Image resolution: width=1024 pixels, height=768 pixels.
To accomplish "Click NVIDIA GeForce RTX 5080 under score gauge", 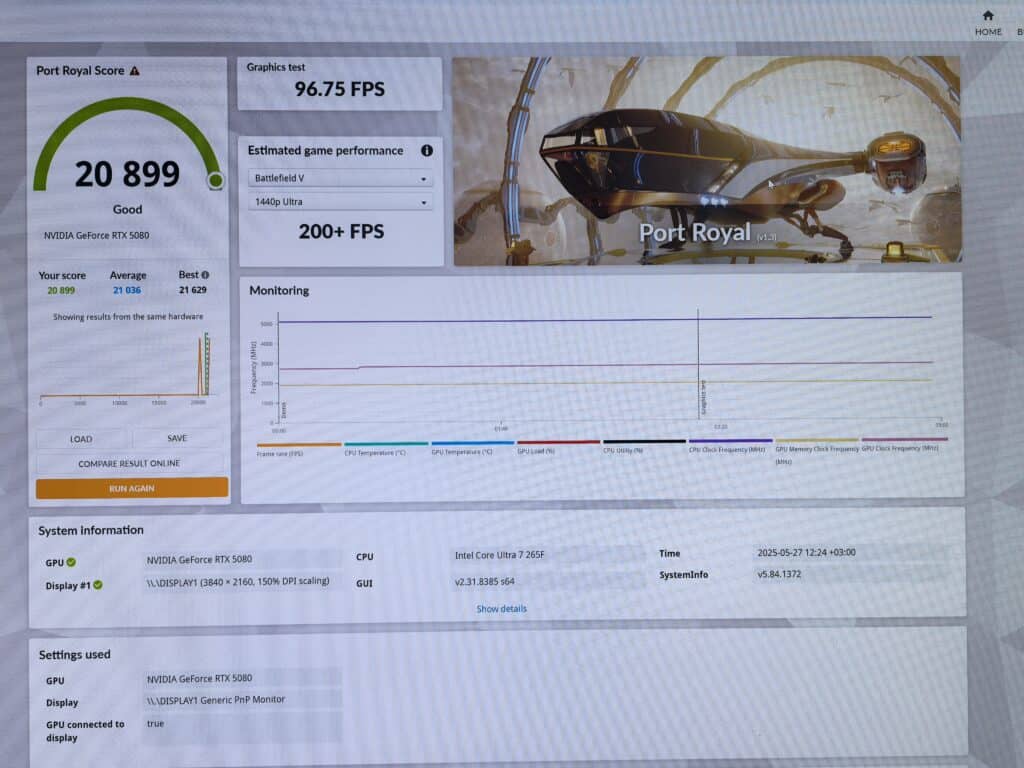I will point(97,235).
